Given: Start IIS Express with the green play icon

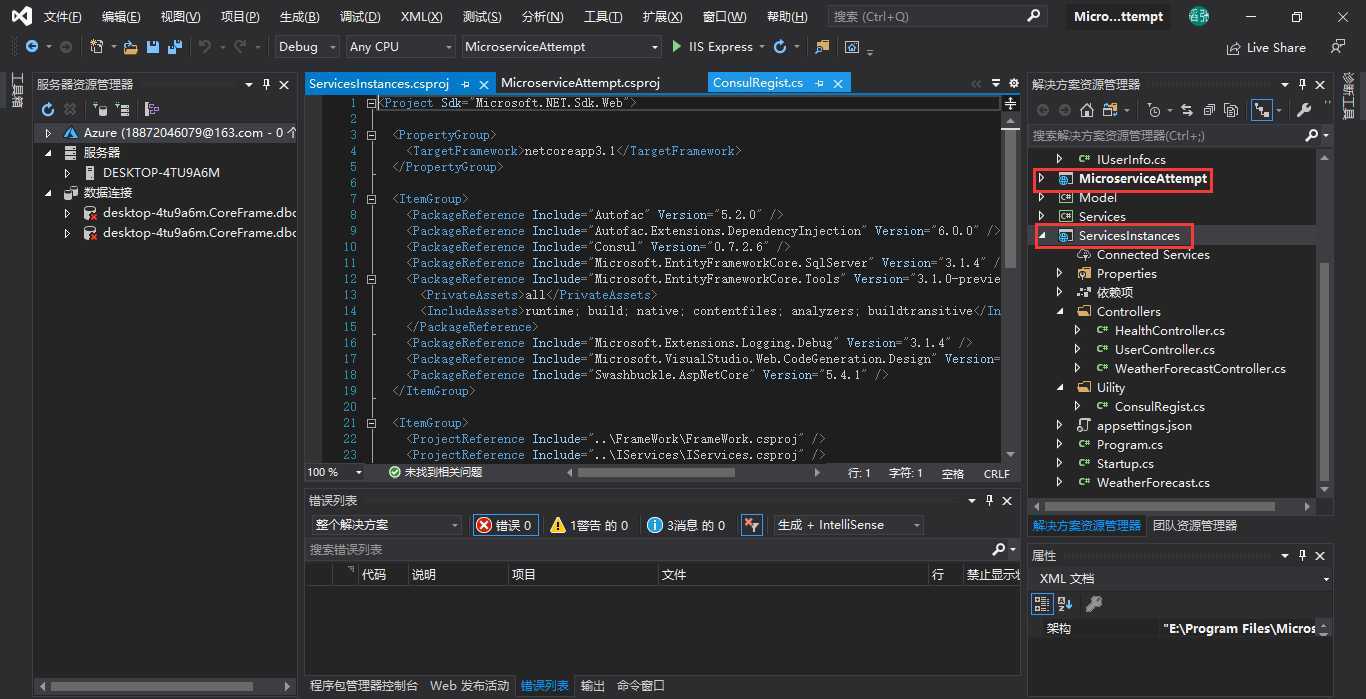Looking at the screenshot, I should click(x=677, y=47).
